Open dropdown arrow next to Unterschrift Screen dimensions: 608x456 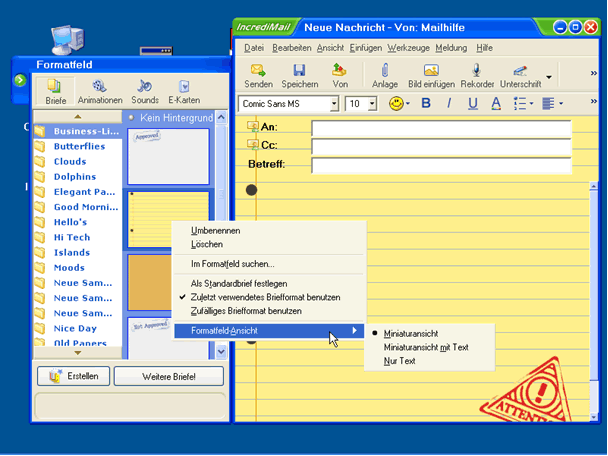point(549,77)
